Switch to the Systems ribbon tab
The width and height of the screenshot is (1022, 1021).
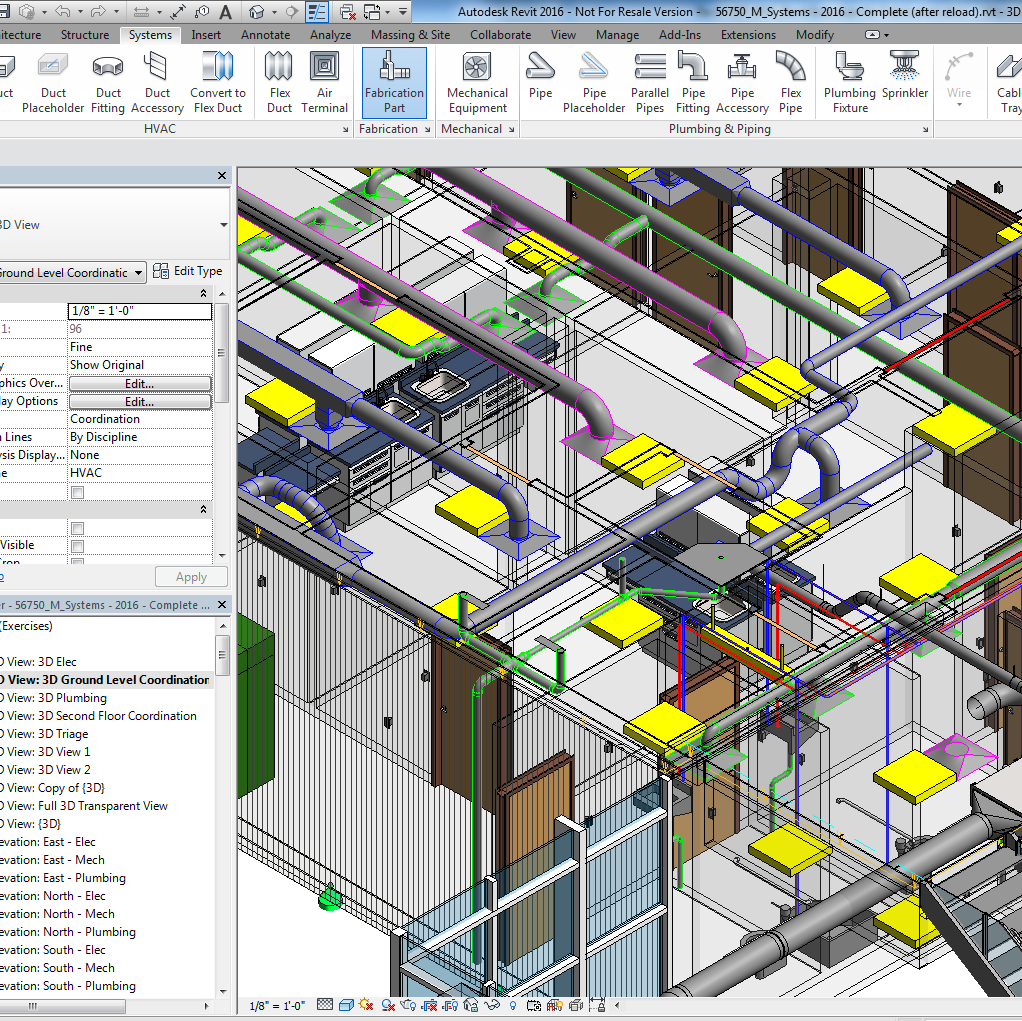(150, 33)
